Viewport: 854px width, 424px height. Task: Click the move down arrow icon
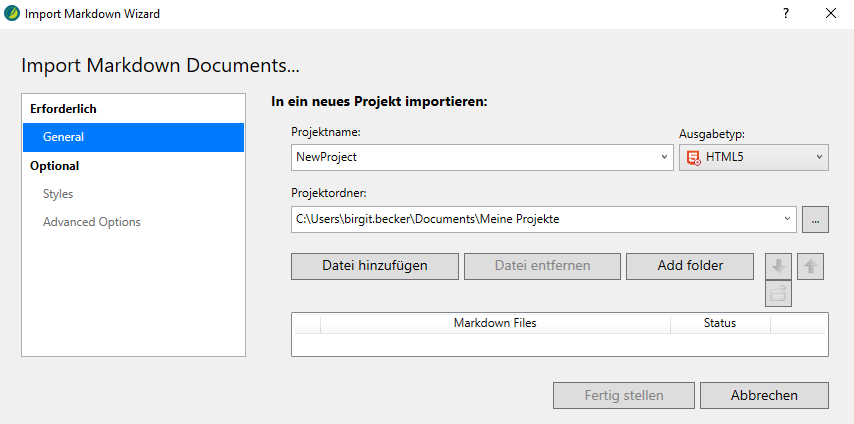point(779,266)
